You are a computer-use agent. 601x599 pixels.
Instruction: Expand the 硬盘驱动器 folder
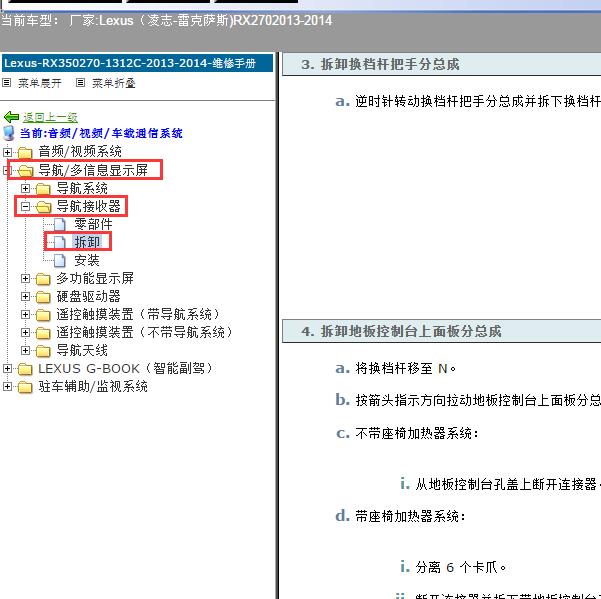coord(25,296)
